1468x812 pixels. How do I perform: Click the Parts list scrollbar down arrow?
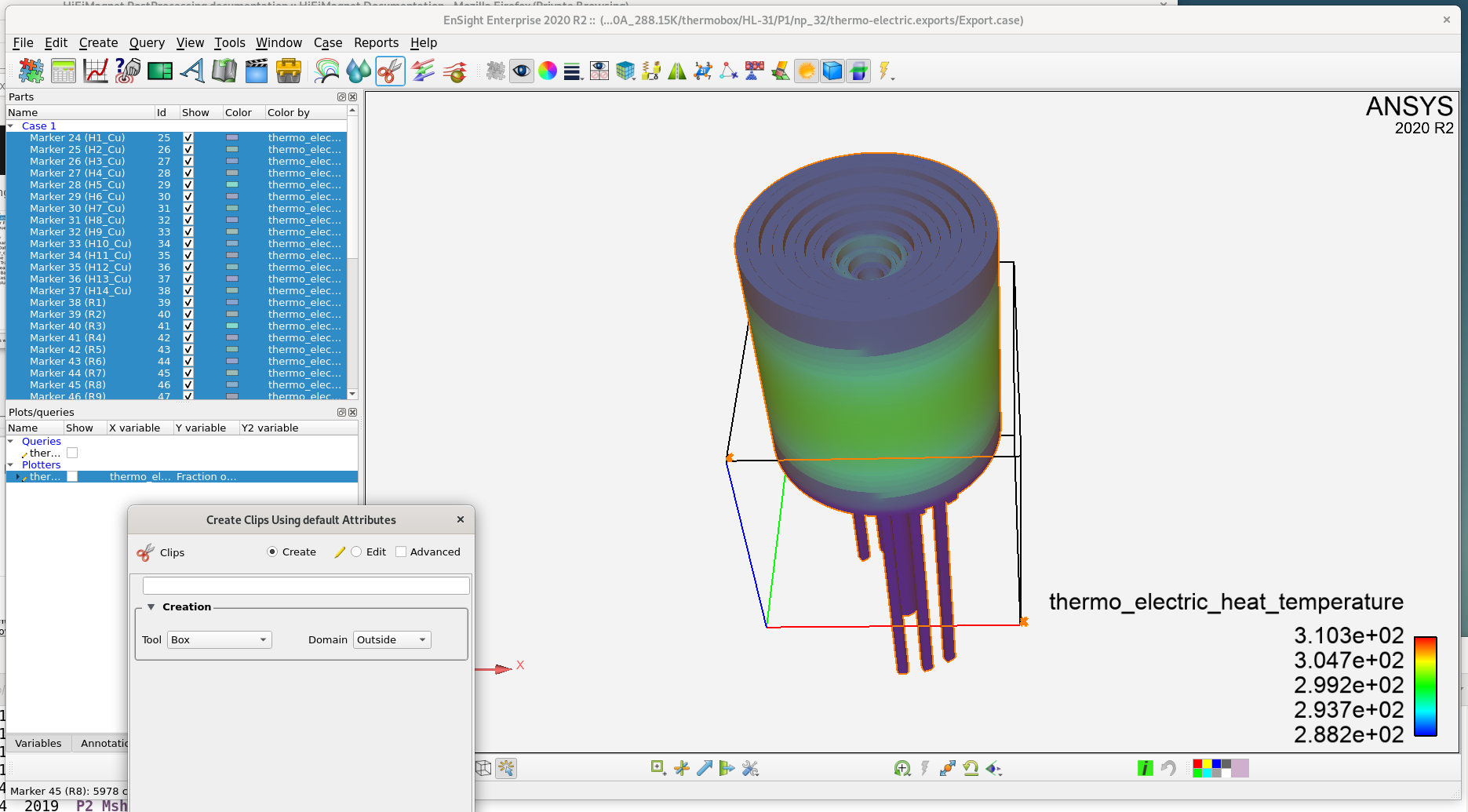(352, 394)
